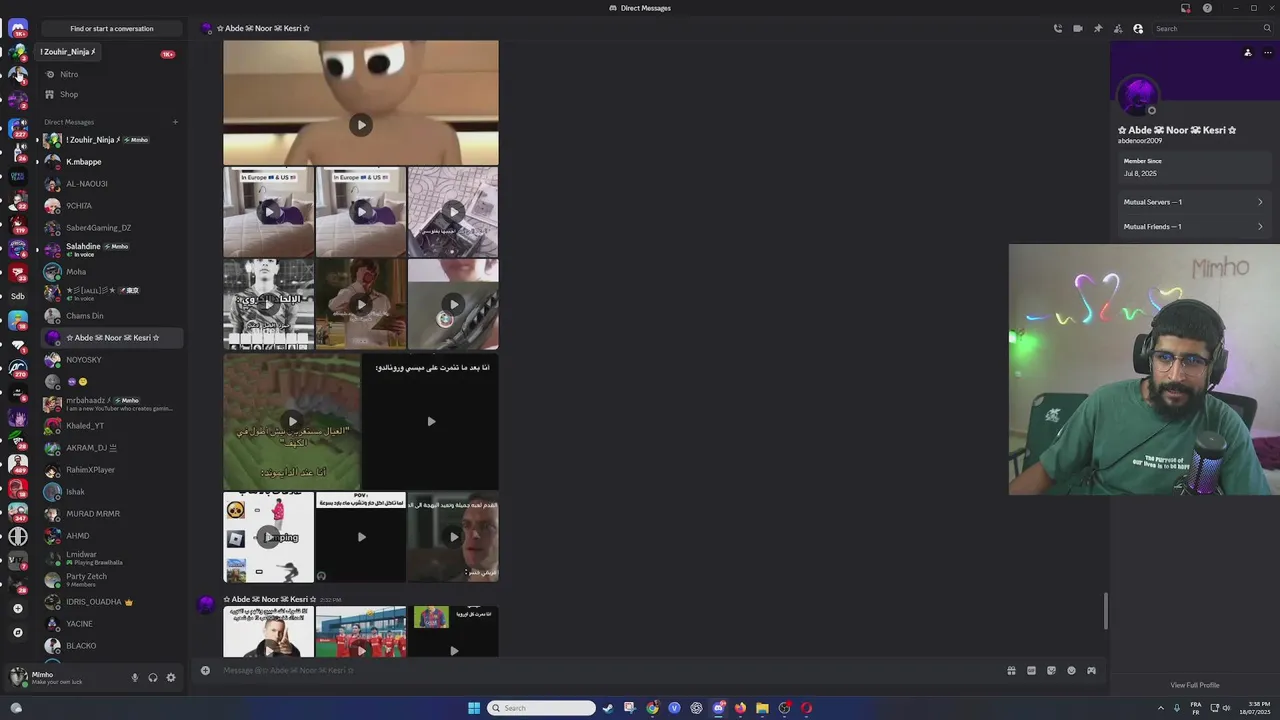Play the Minecraft landscape video
Image resolution: width=1280 pixels, height=720 pixels.
tap(291, 421)
